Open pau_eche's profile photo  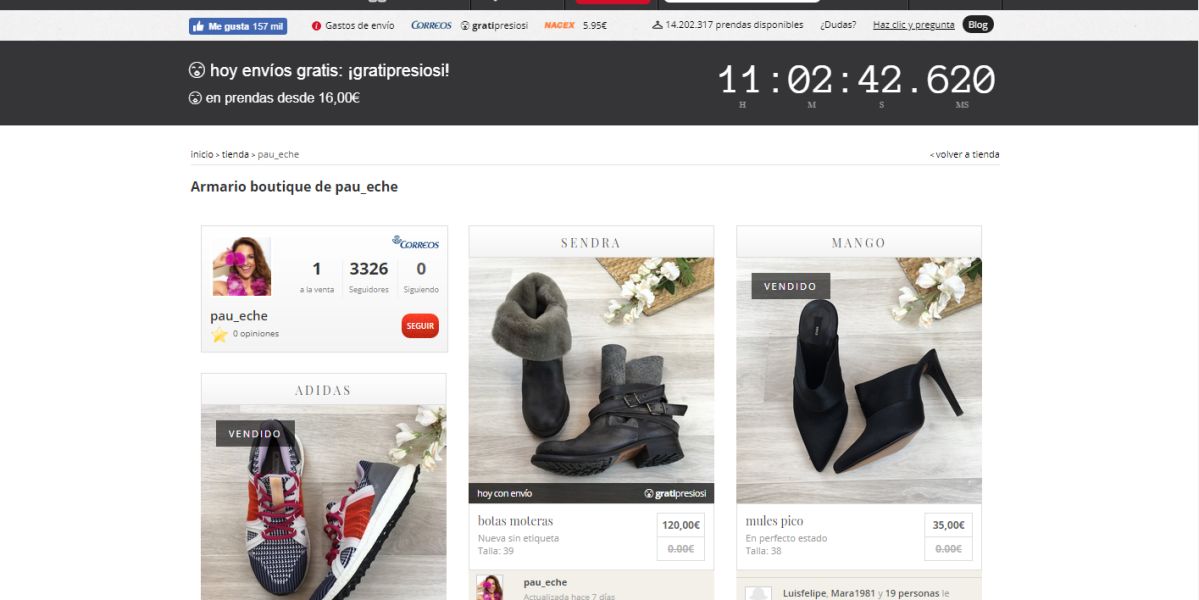[x=242, y=265]
